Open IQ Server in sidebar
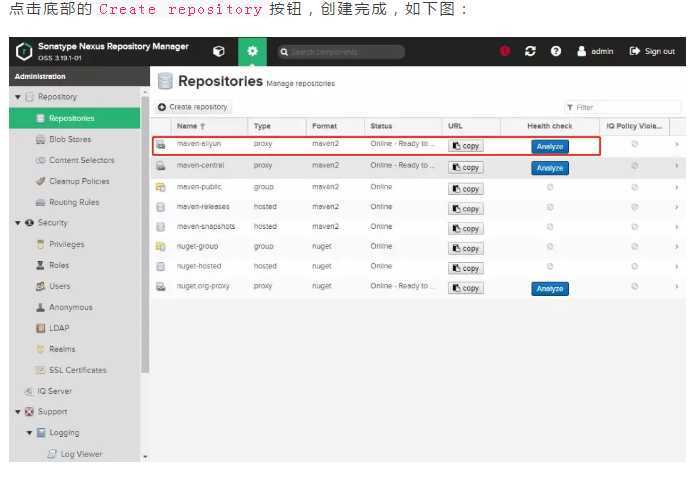Image resolution: width=698 pixels, height=483 pixels. [54, 391]
